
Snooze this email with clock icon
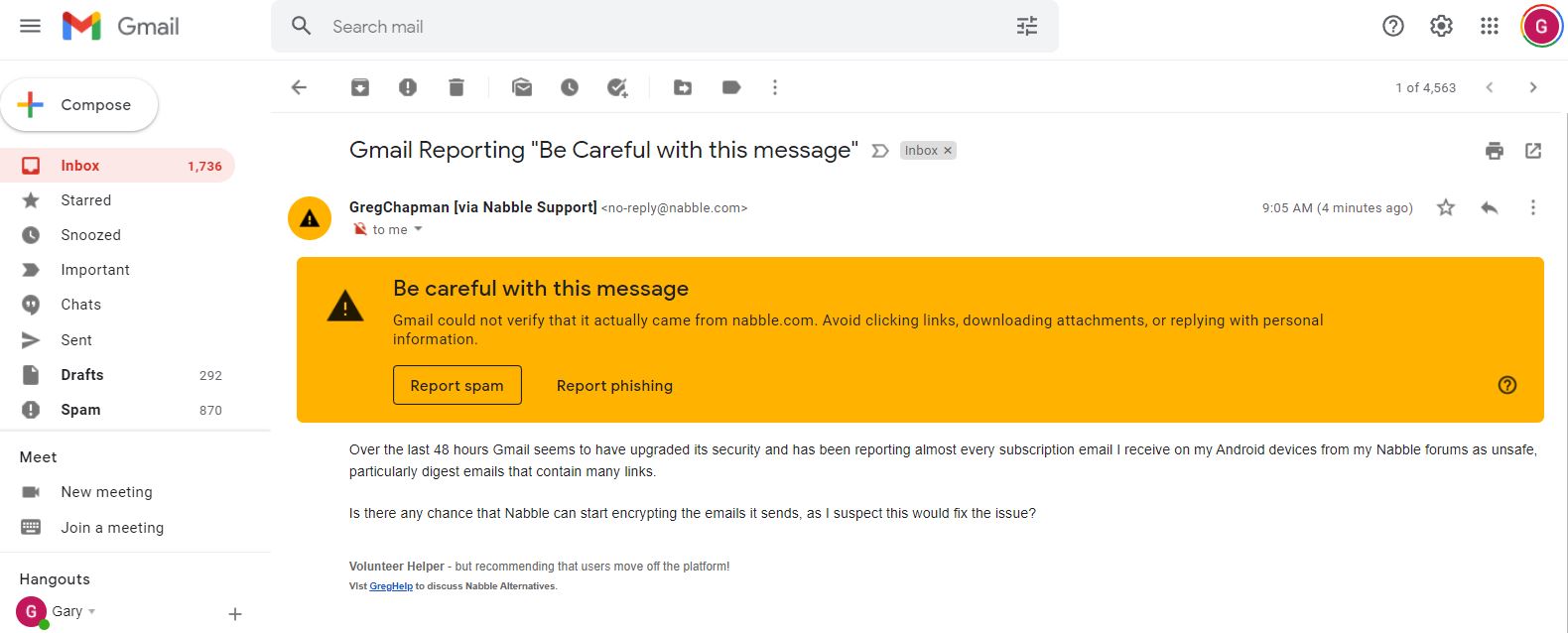(x=570, y=87)
